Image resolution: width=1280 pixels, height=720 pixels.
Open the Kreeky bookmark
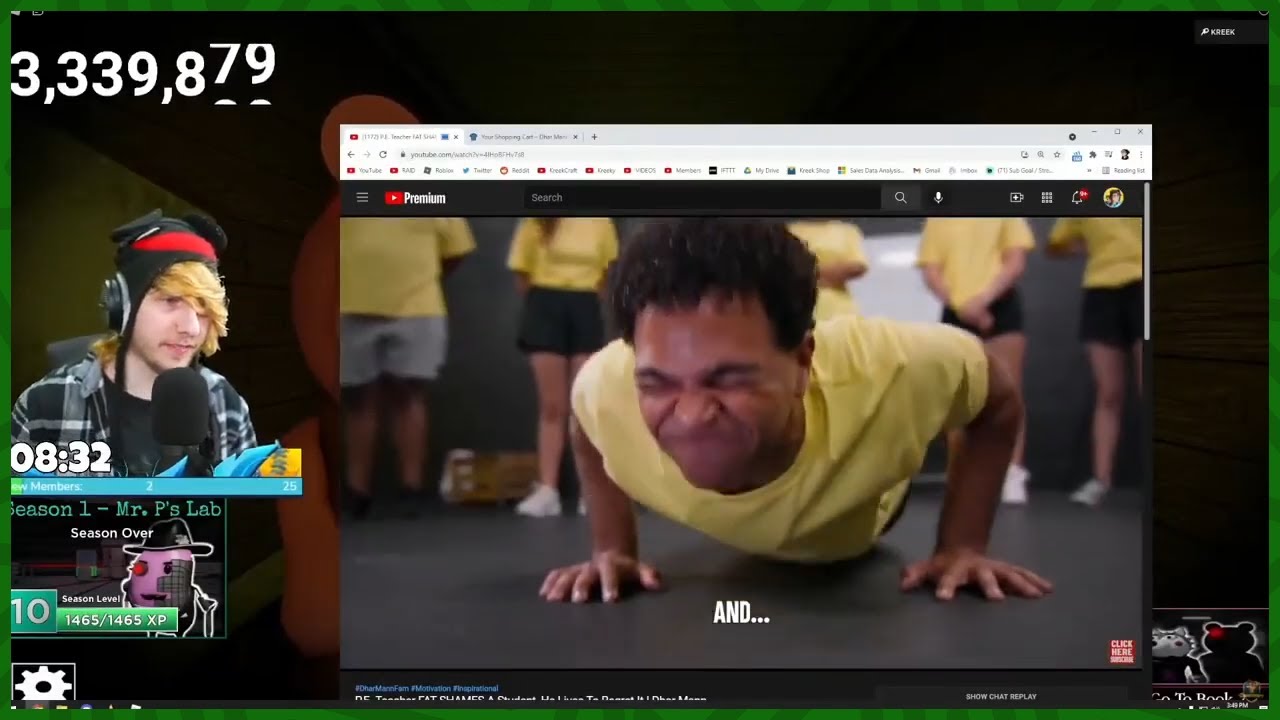pos(600,171)
